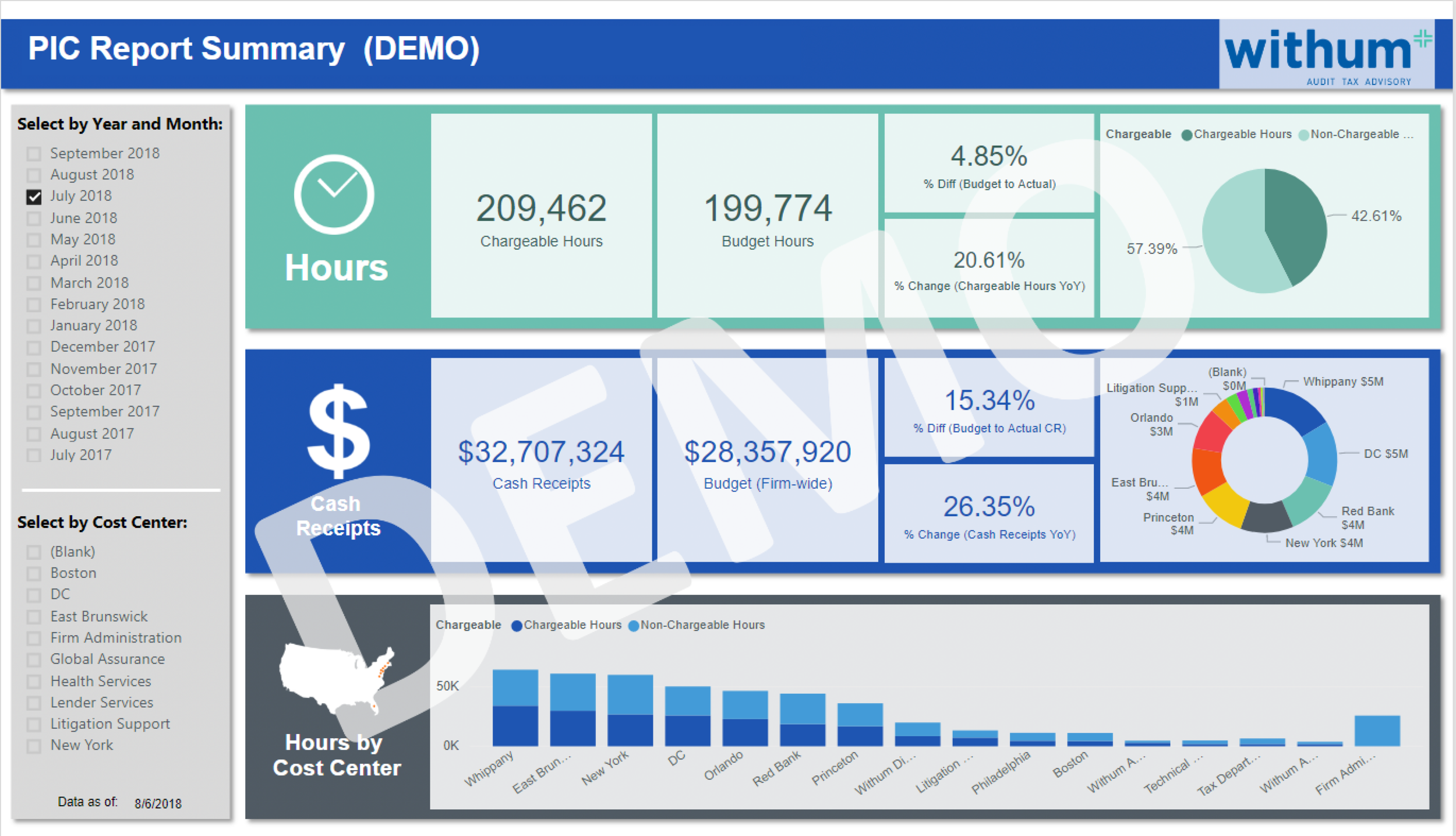Screen dimensions: 1456x836
Task: Click the 57.39% light pie slice
Action: tap(1235, 239)
